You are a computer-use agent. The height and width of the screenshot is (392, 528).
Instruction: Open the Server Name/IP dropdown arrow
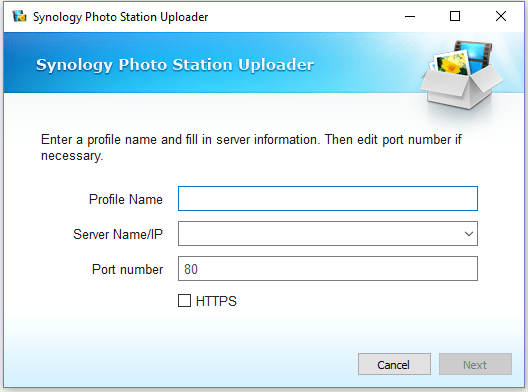469,234
